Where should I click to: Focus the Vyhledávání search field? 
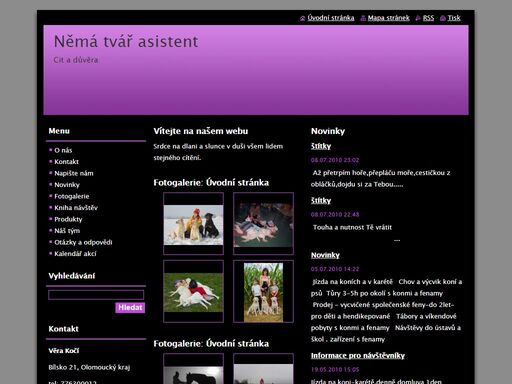click(96, 295)
